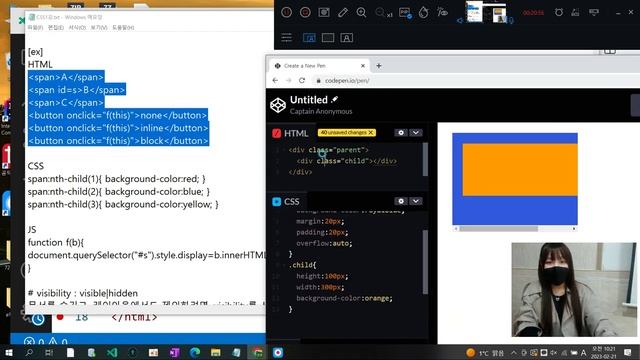Close the 'Create a New Pen' tab
This screenshot has width=640, height=360.
coord(363,66)
